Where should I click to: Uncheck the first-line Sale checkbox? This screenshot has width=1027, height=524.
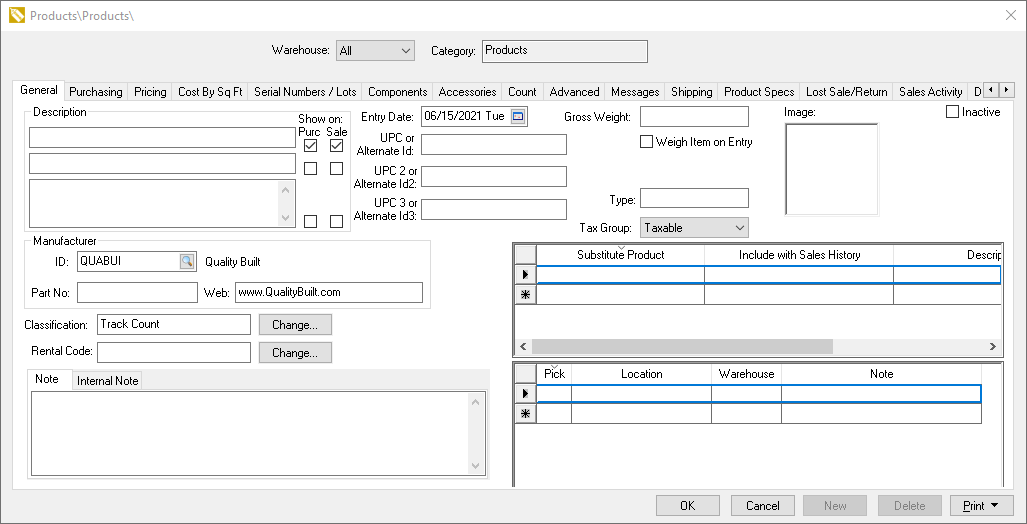coord(337,146)
